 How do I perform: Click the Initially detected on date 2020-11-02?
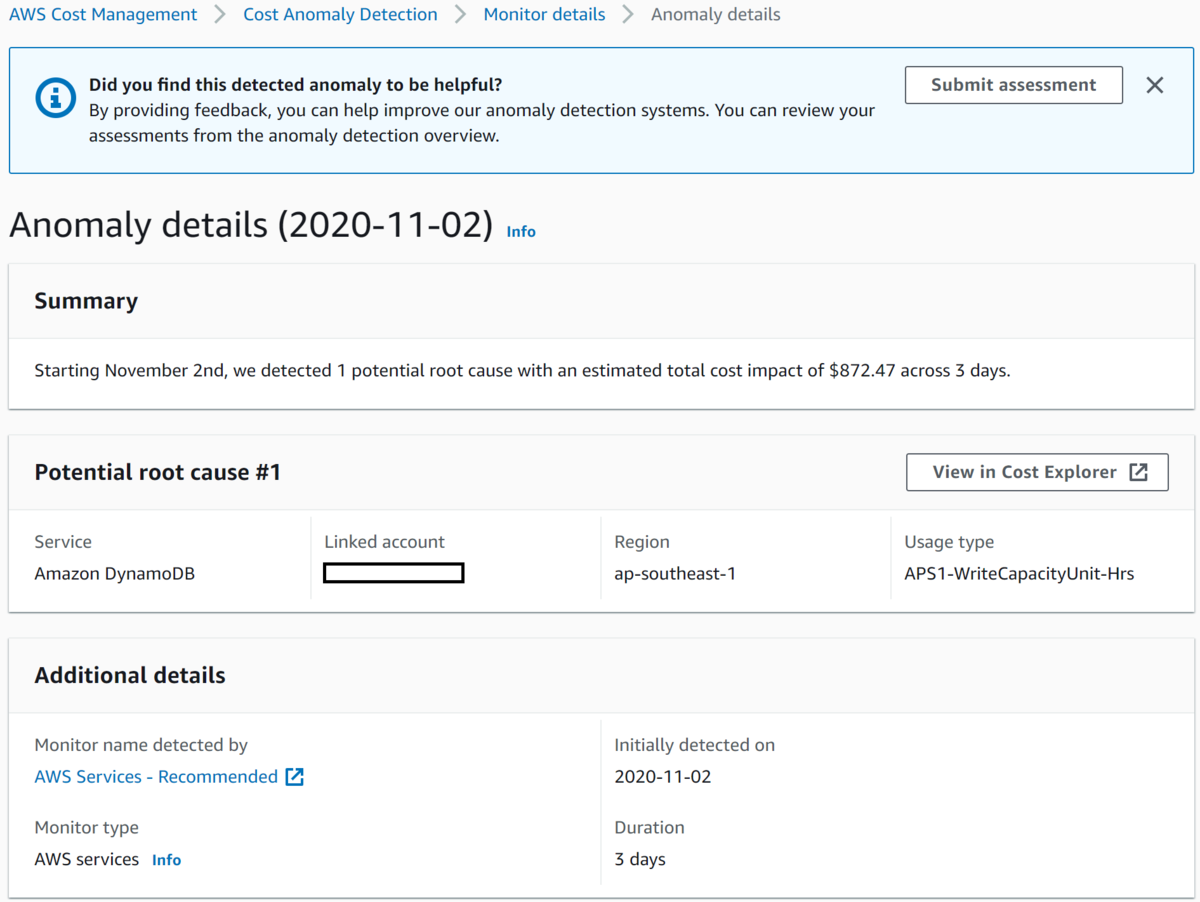(663, 777)
